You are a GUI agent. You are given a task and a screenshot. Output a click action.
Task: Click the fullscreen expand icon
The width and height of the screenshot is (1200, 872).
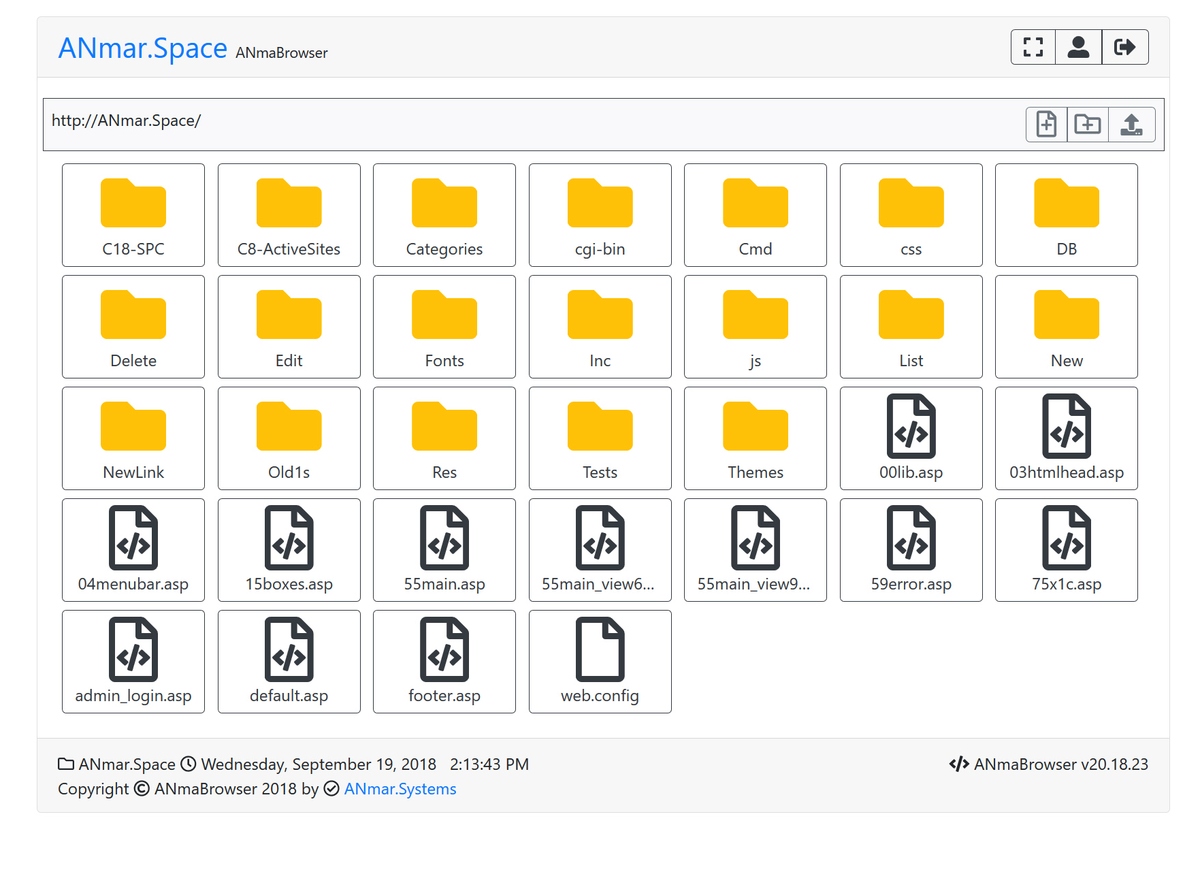[x=1033, y=47]
